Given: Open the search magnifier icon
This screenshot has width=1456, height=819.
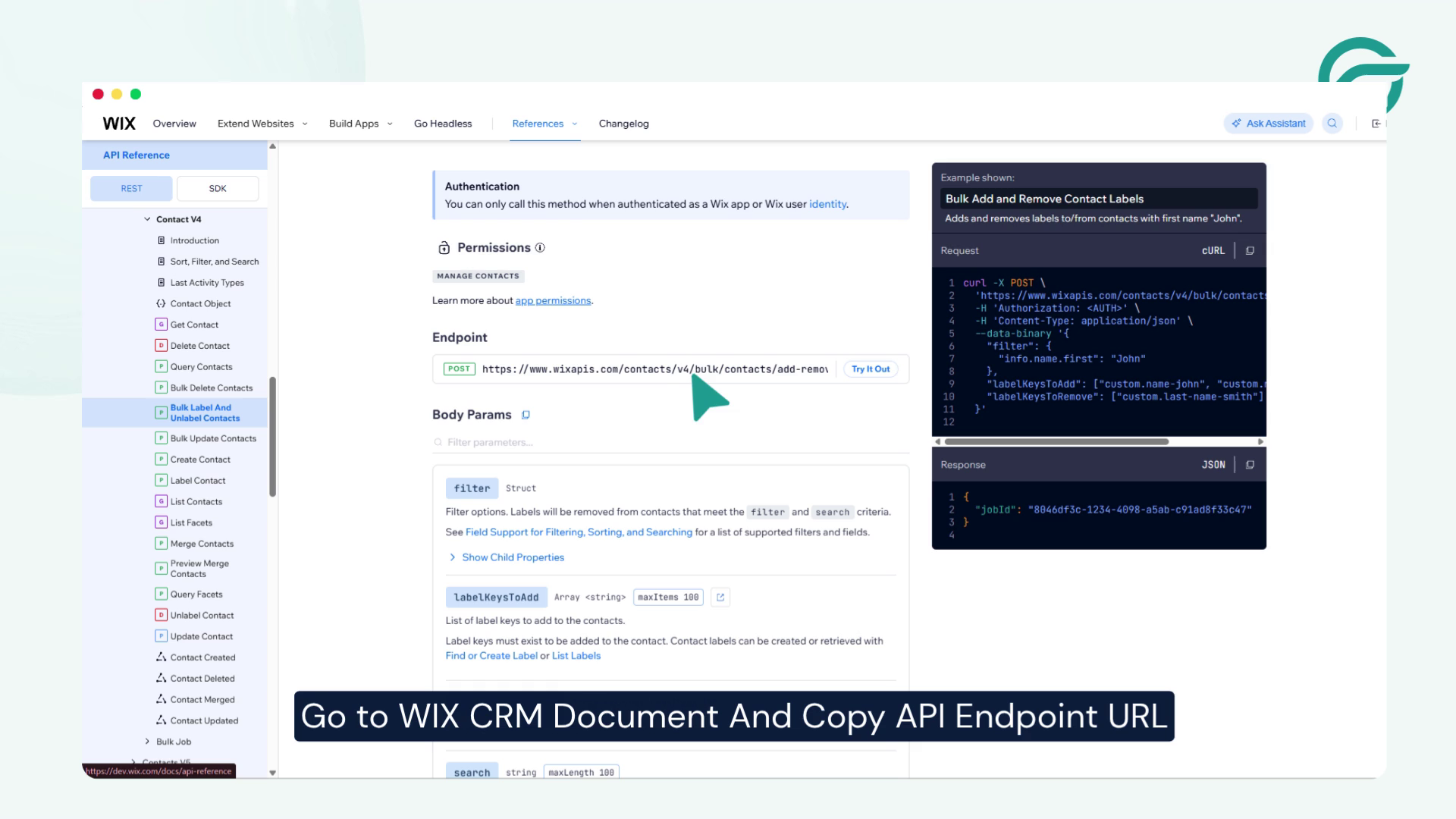Looking at the screenshot, I should pyautogui.click(x=1332, y=124).
